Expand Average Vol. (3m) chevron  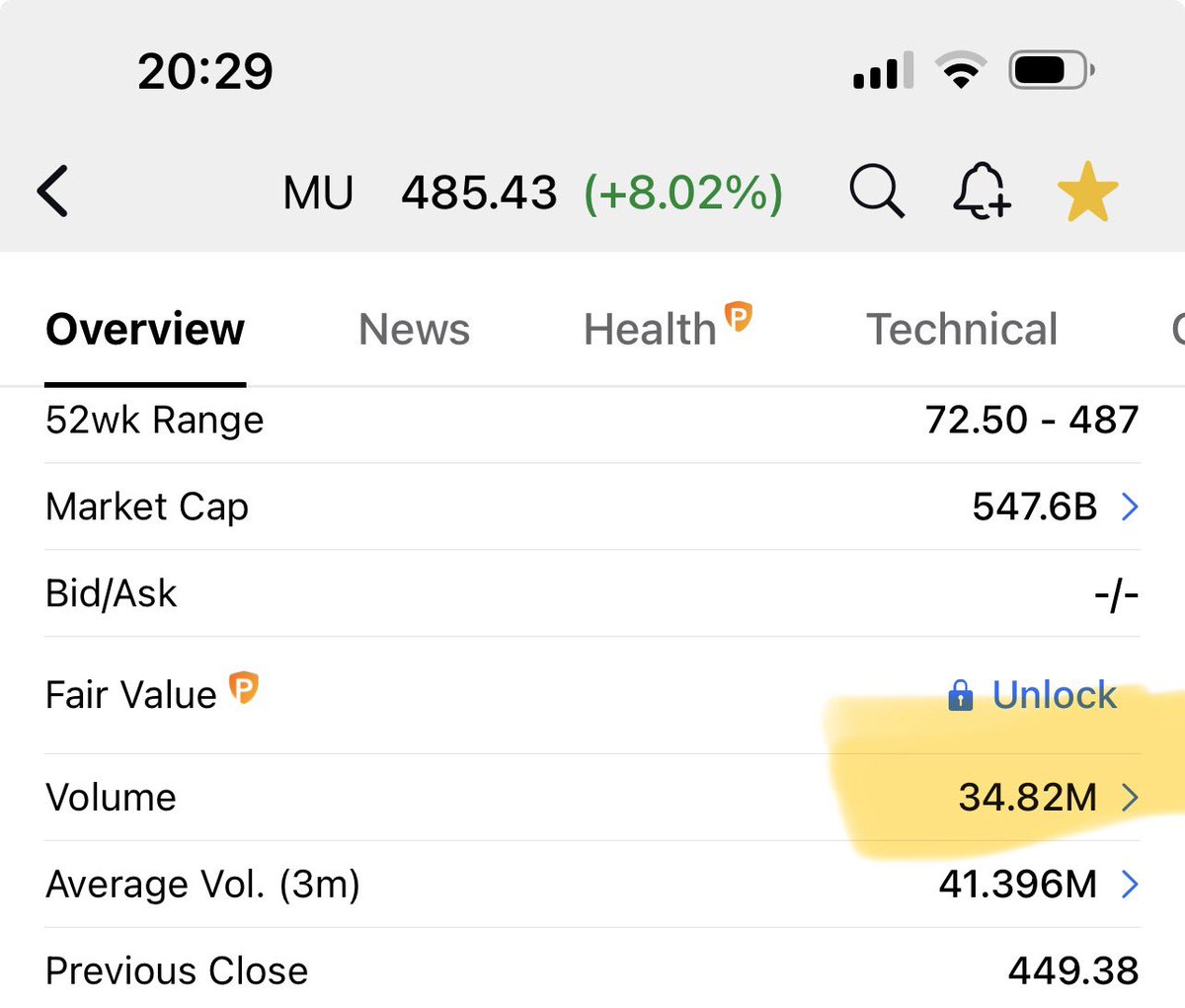(1130, 884)
